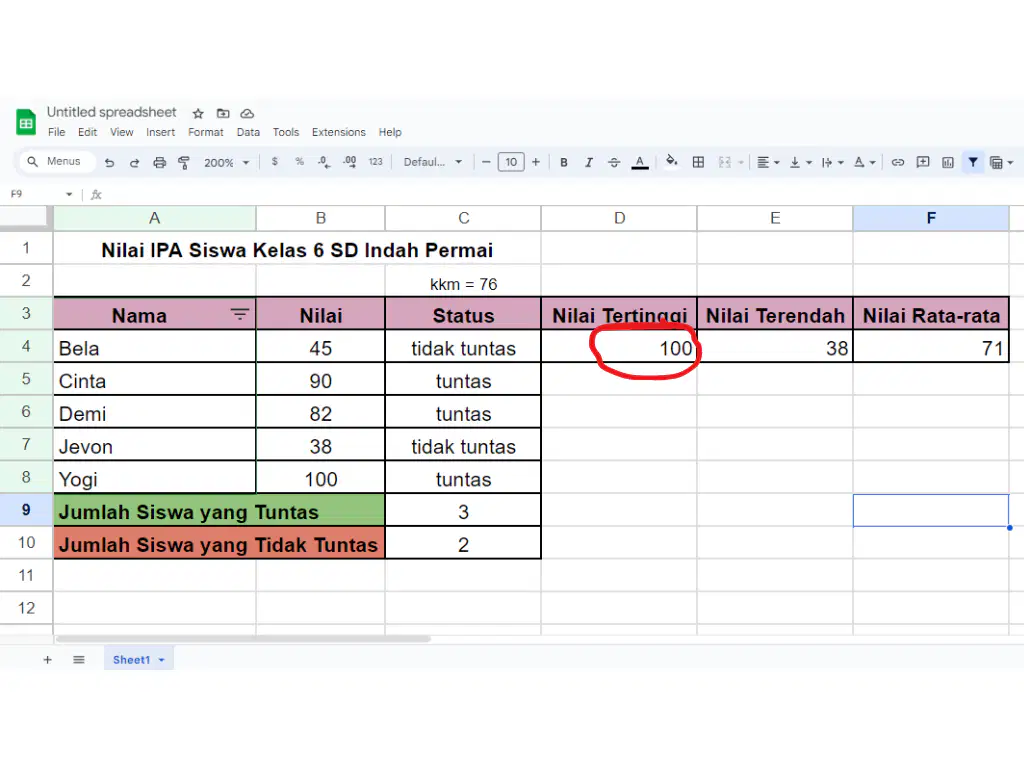The width and height of the screenshot is (1024, 768).
Task: Open the View menu
Action: point(121,132)
